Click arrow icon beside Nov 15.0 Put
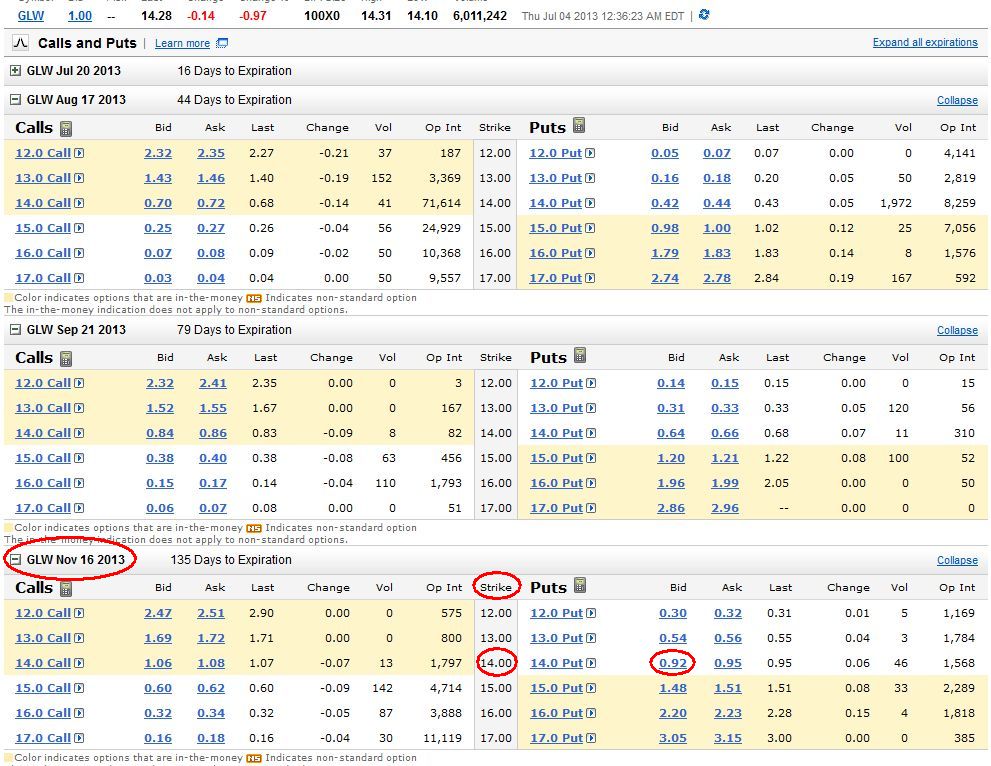Screen dimensions: 991x766 point(591,688)
